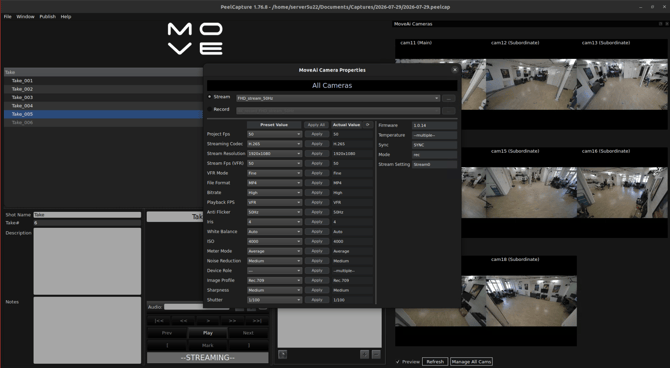The width and height of the screenshot is (670, 368).
Task: Select the cam12 (Subordinate) camera preview
Action: coord(532,84)
